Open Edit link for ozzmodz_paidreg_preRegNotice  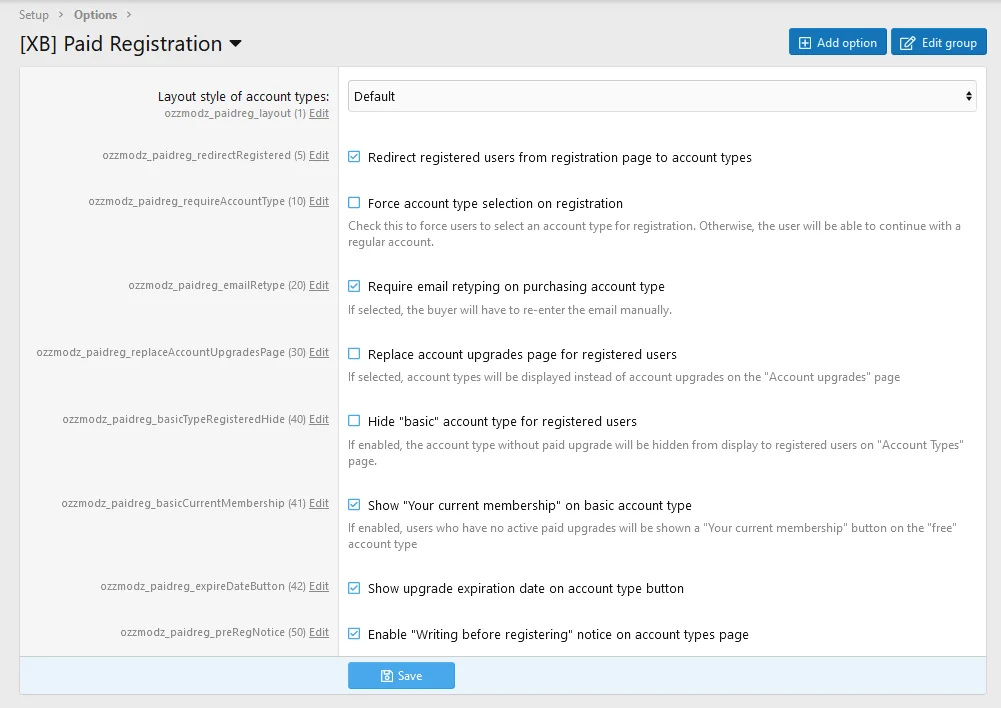(x=318, y=632)
